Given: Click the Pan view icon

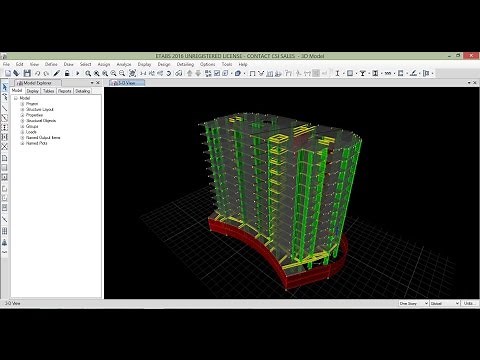Looking at the screenshot, I should (132, 73).
